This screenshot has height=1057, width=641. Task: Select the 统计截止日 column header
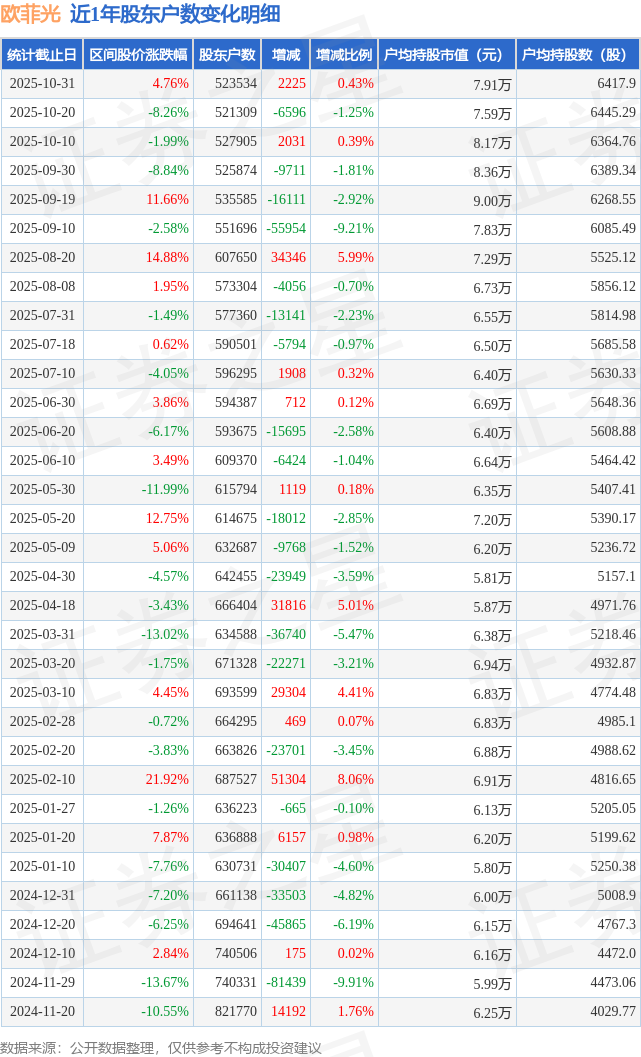[x=42, y=55]
